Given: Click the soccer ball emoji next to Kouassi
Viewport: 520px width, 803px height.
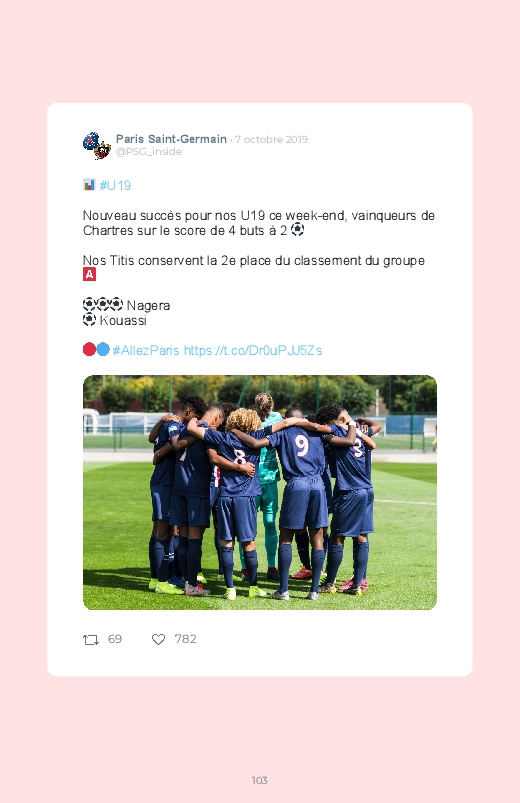Looking at the screenshot, I should coord(89,320).
